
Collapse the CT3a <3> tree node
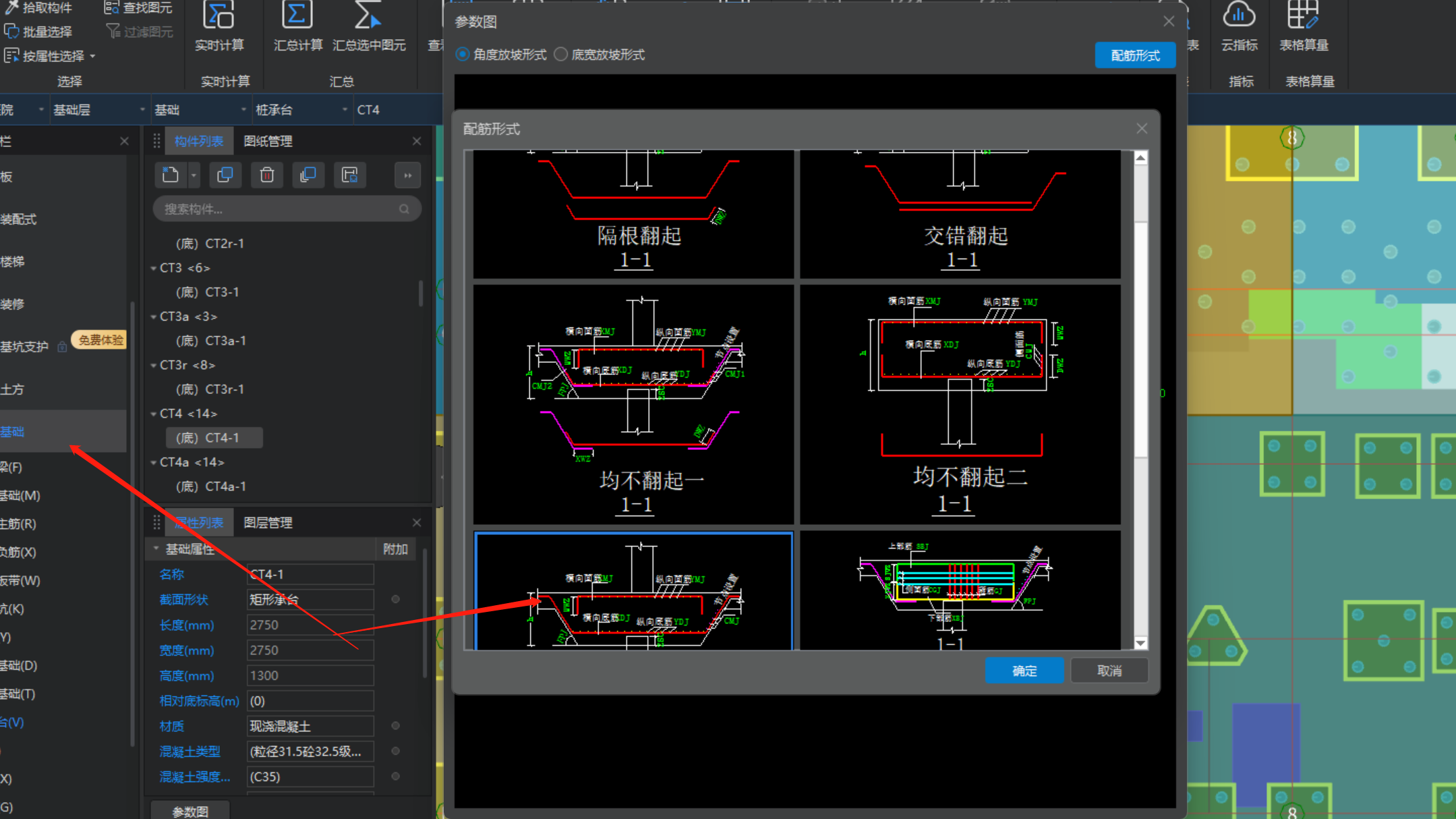[154, 316]
